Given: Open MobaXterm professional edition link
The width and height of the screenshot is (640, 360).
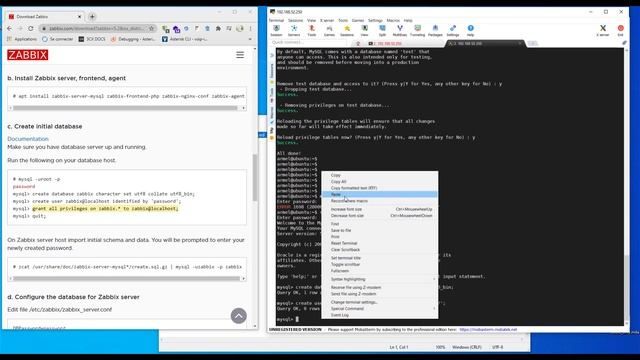Looking at the screenshot, I should [x=488, y=329].
